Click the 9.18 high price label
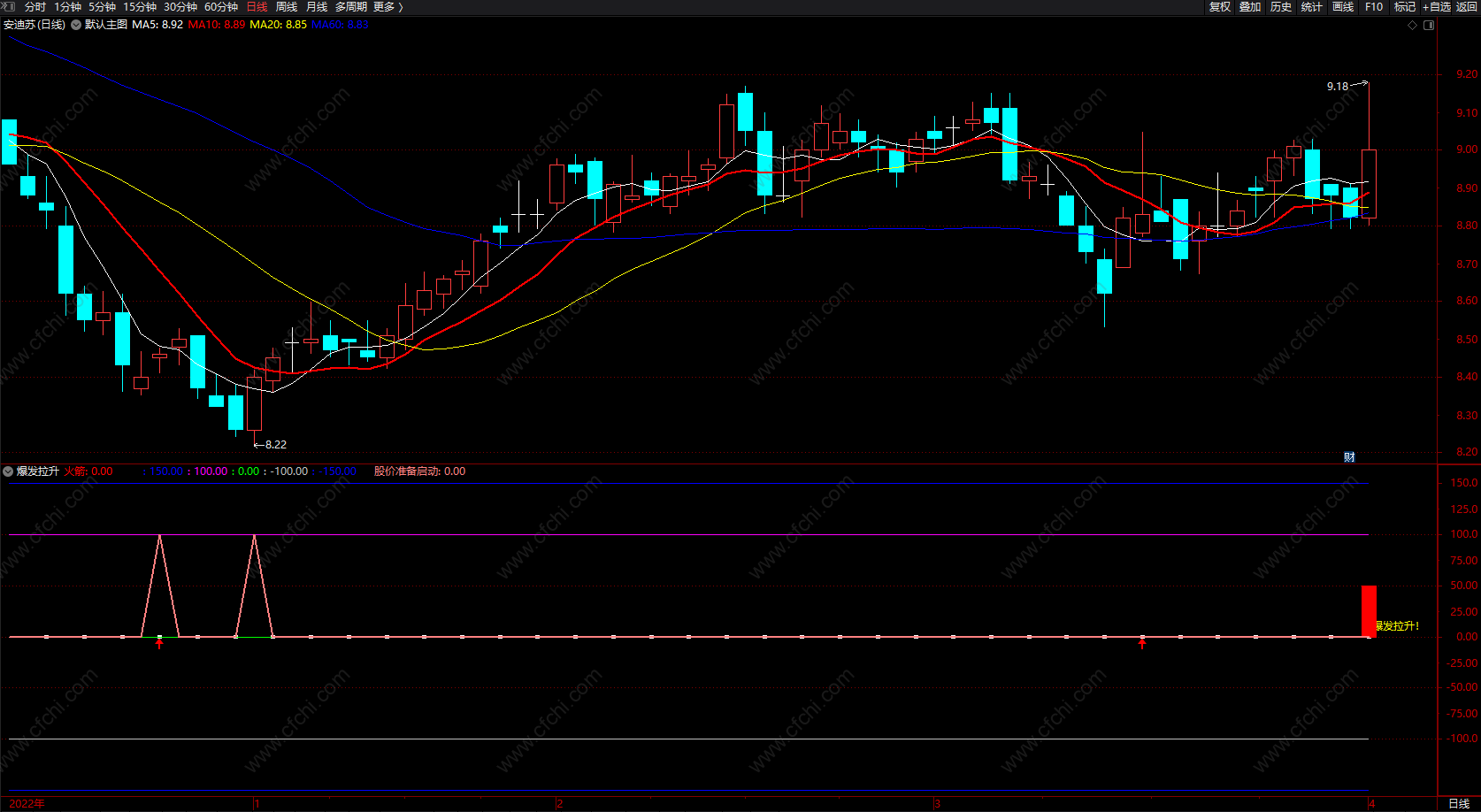 1338,87
